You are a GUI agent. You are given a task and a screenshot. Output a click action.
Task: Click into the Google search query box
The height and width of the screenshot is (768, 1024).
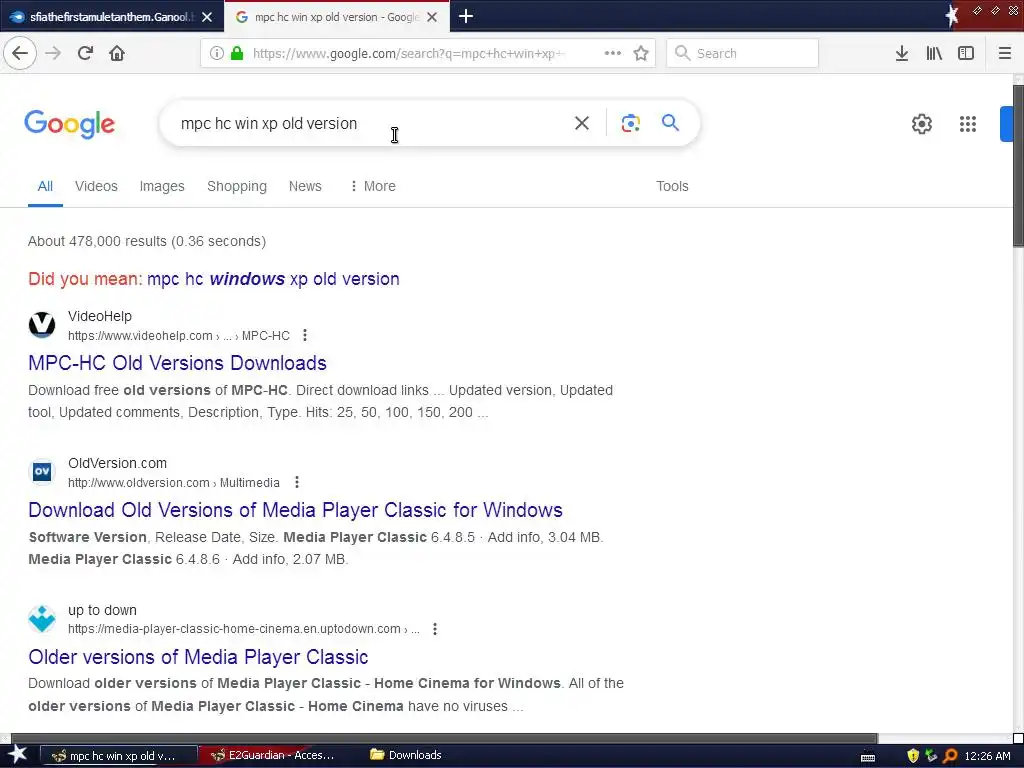(366, 123)
